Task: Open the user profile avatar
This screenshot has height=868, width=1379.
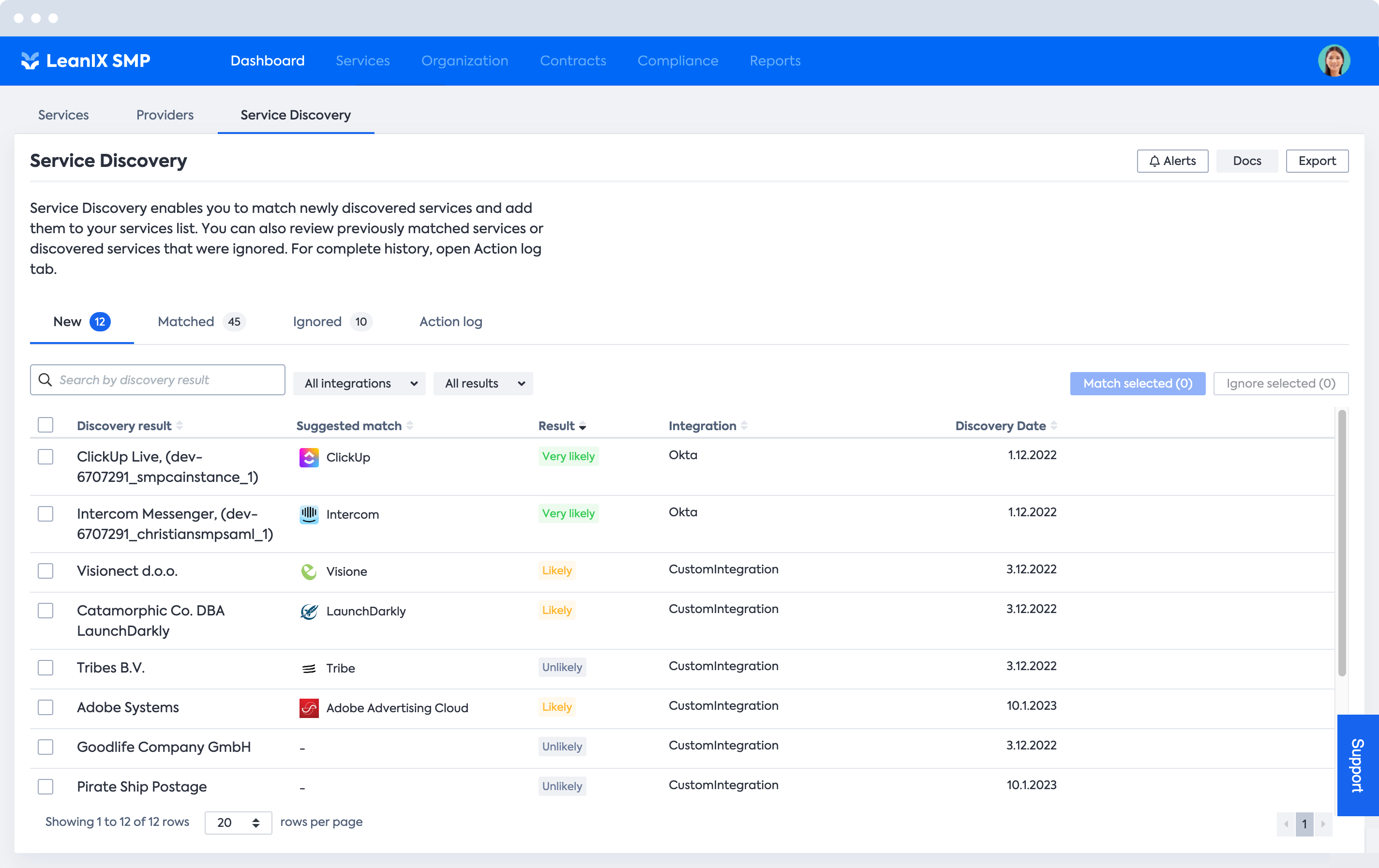Action: click(1334, 60)
